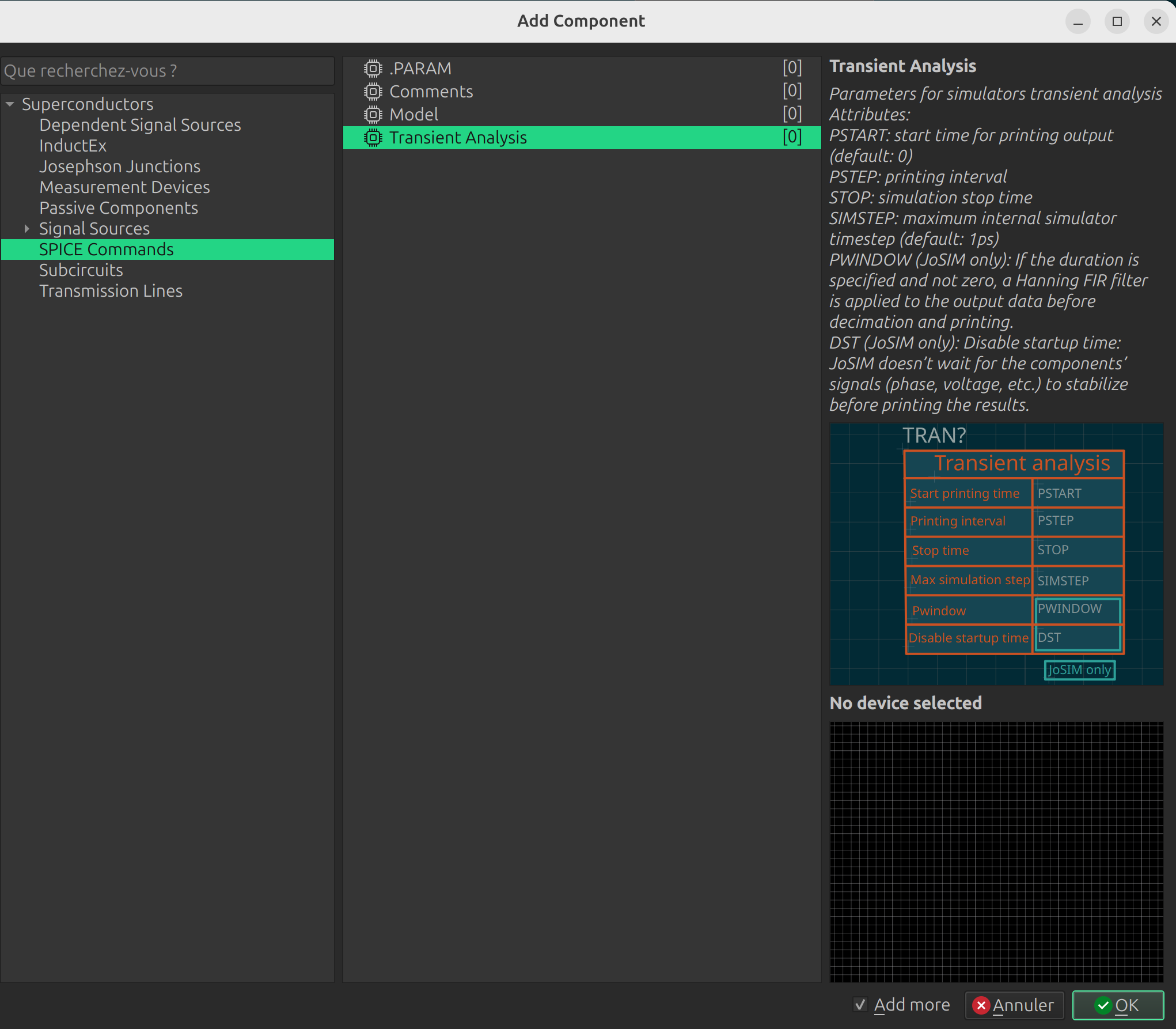Expand the Signal Sources category
Screen dimensions: 1176x1029
[26, 229]
